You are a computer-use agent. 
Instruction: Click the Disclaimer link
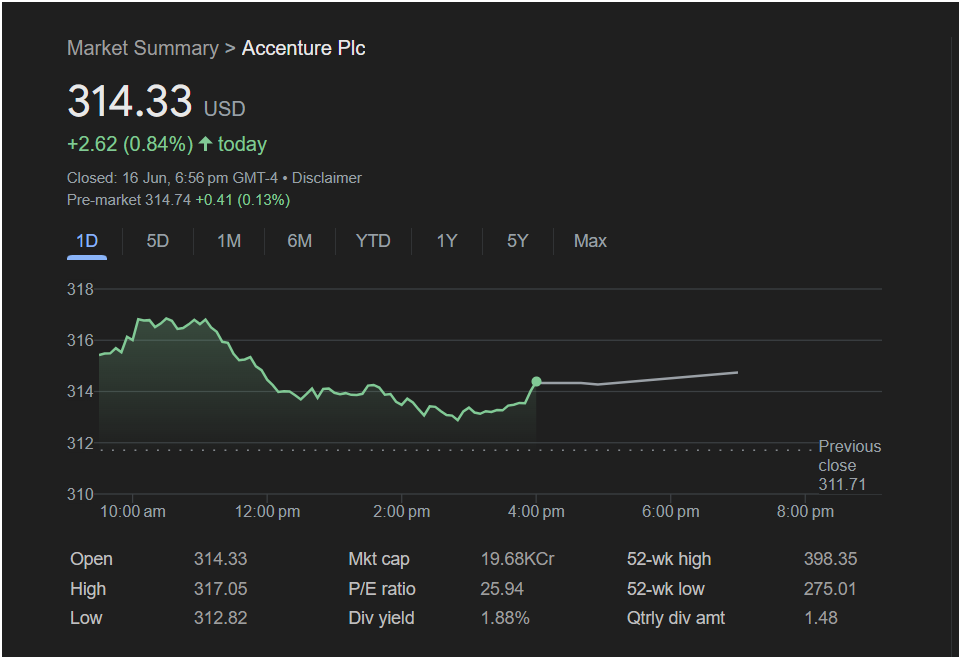tap(327, 178)
